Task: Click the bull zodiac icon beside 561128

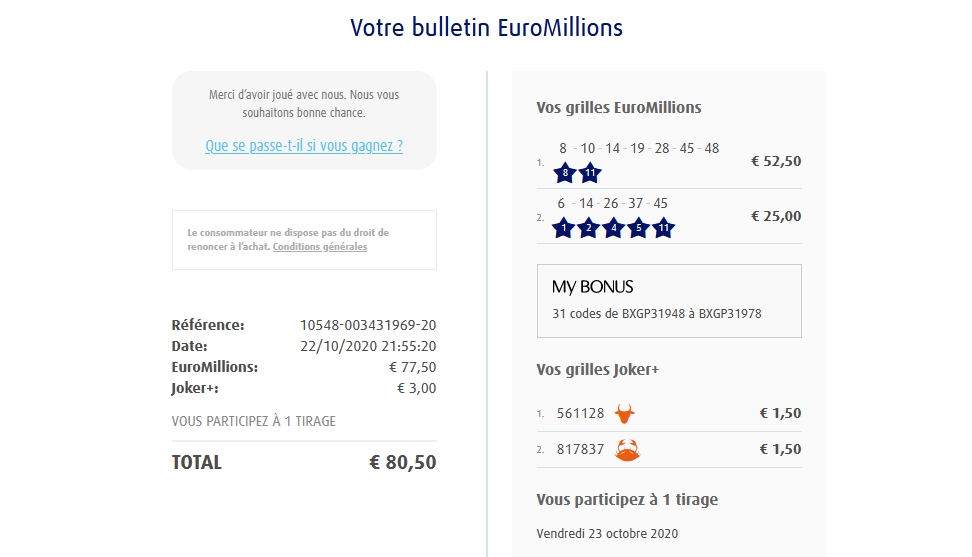Action: pos(626,413)
